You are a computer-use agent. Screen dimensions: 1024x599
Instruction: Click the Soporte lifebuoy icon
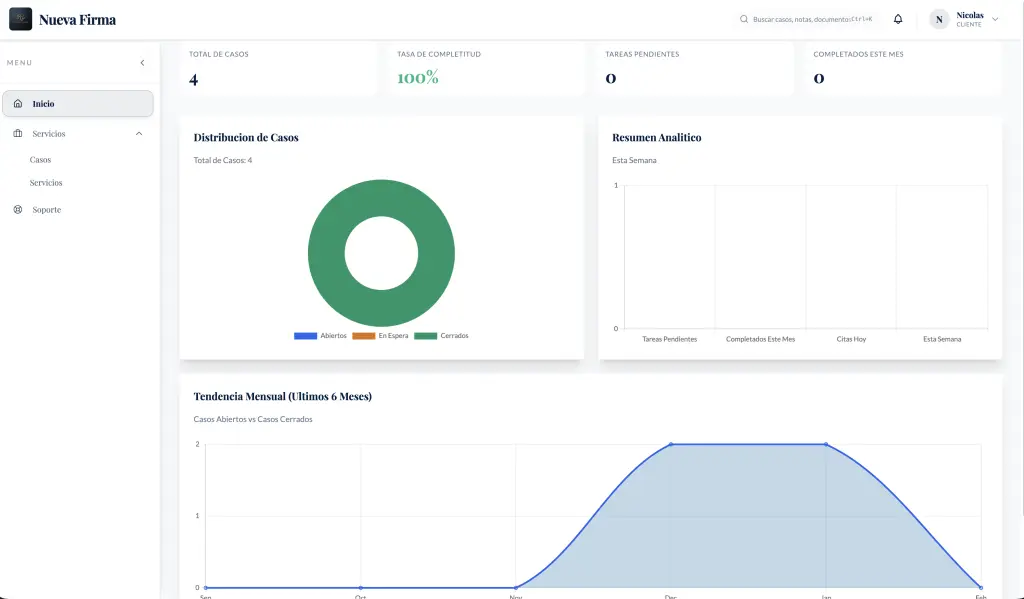pyautogui.click(x=18, y=210)
